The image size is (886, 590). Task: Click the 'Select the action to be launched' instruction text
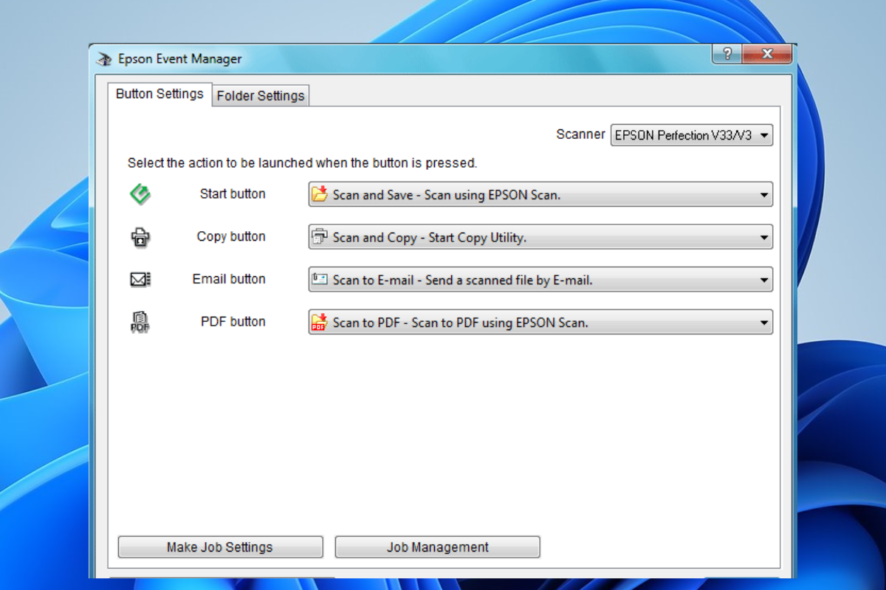coord(302,163)
